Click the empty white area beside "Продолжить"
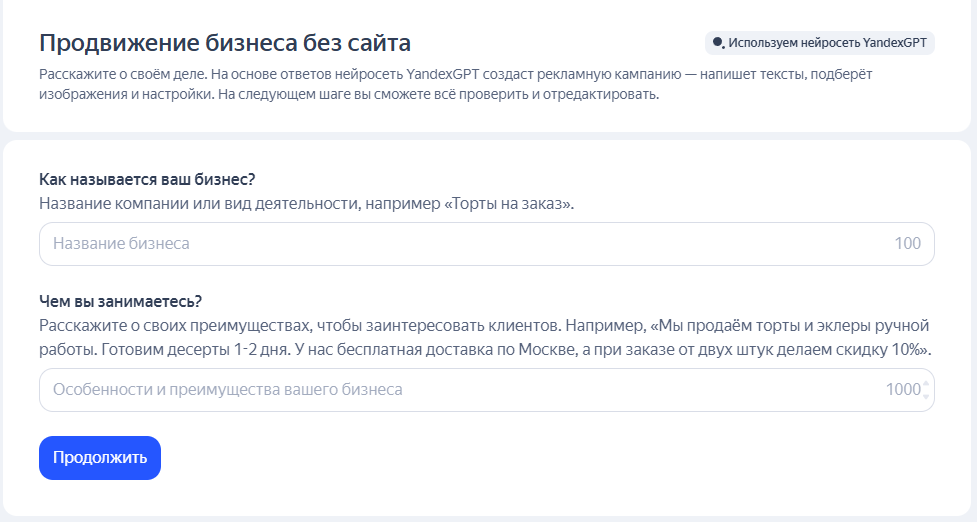The height and width of the screenshot is (522, 977). click(548, 458)
